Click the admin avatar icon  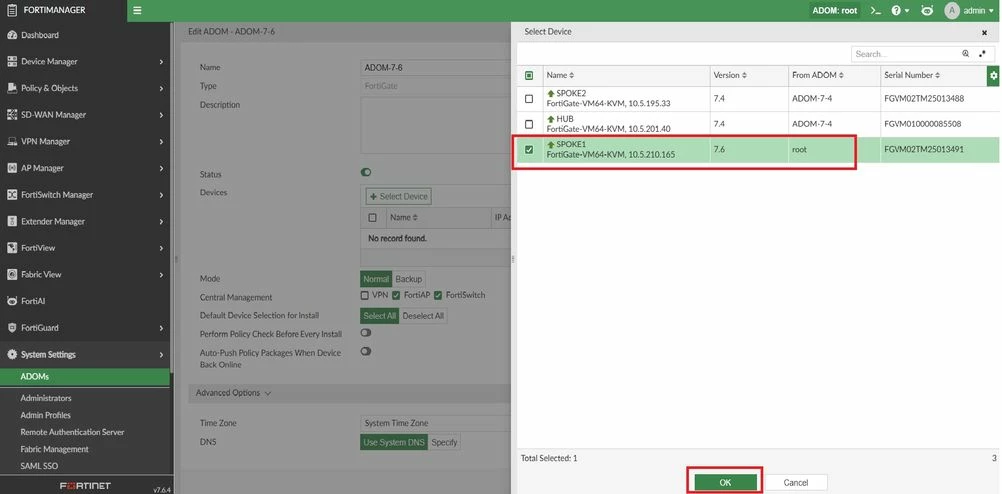click(x=952, y=11)
